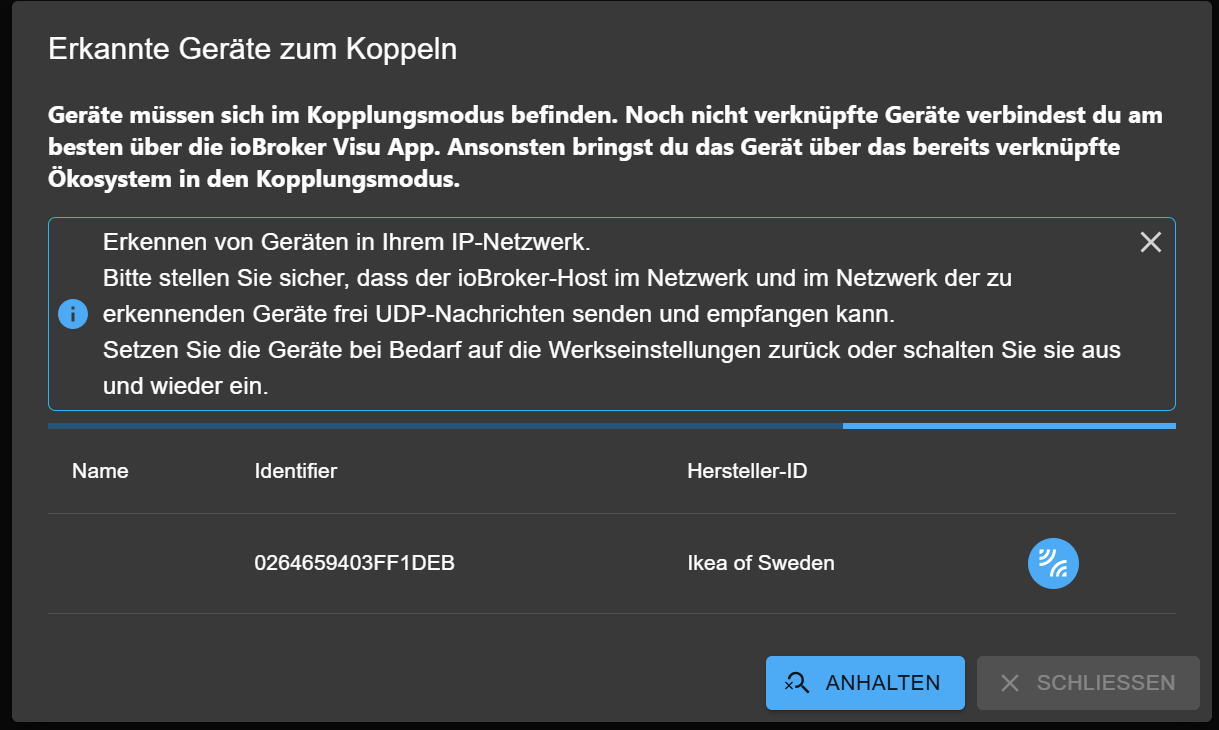The width and height of the screenshot is (1219, 730).
Task: Click the dialog title Erkannte Geräte zum Koppeln
Action: 252,49
